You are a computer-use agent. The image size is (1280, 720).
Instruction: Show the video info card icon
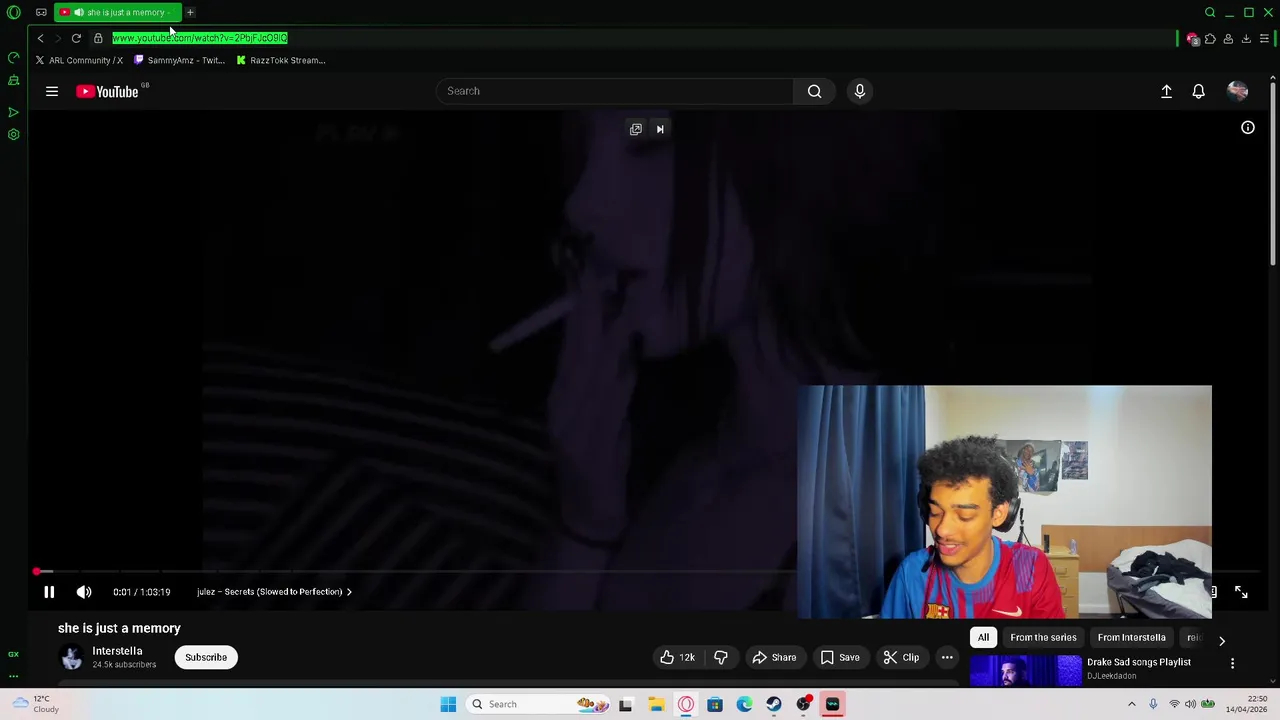pyautogui.click(x=1248, y=128)
